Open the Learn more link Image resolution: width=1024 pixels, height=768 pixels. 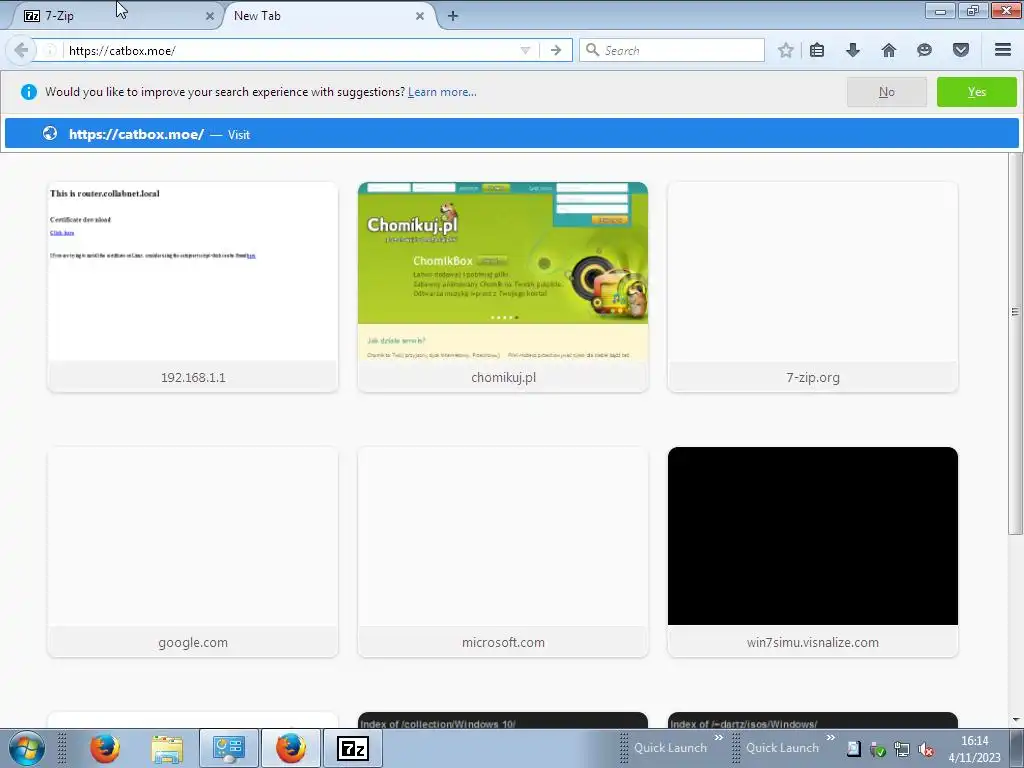coord(442,92)
